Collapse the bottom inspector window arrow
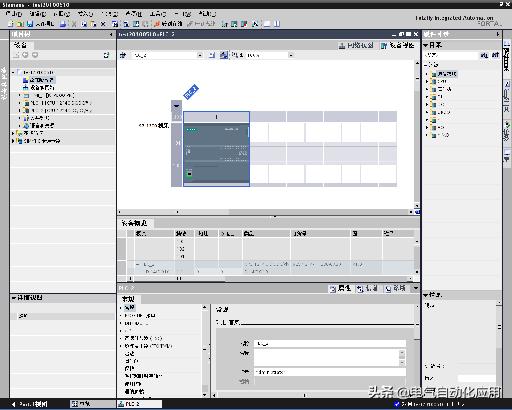Image resolution: width=512 pixels, height=410 pixels. click(x=416, y=288)
